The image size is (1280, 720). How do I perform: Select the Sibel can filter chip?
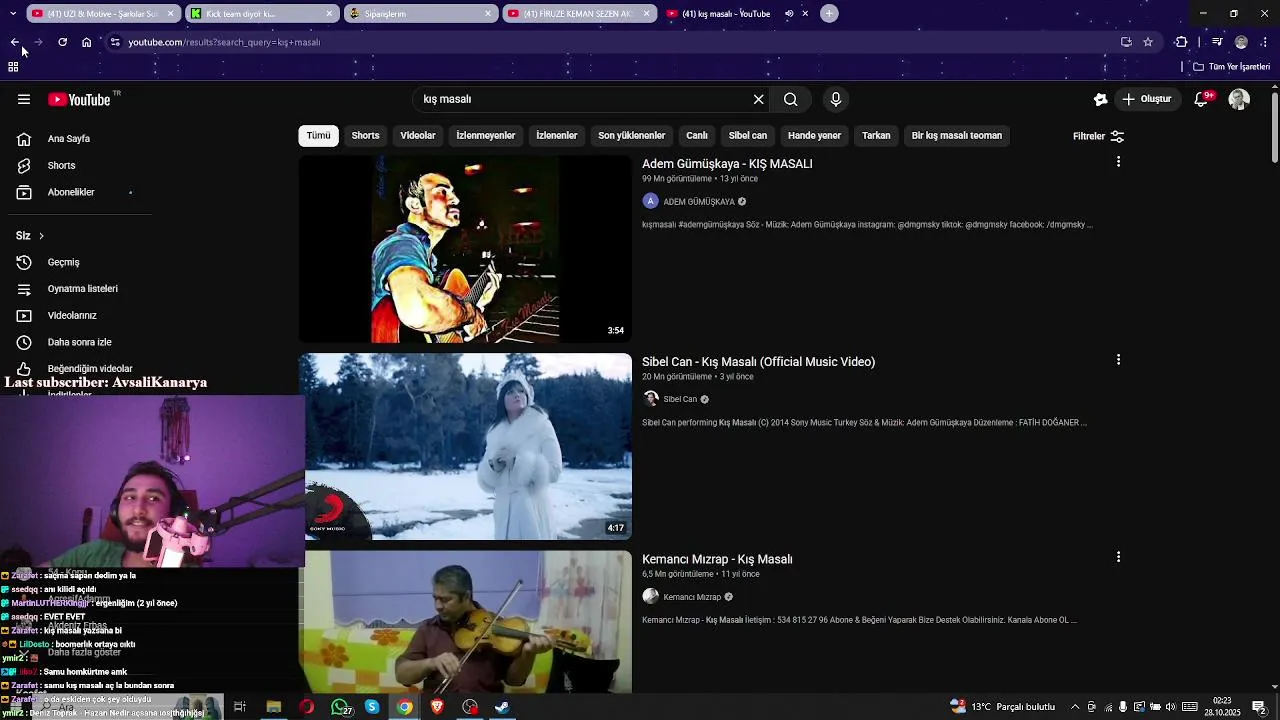coord(748,136)
